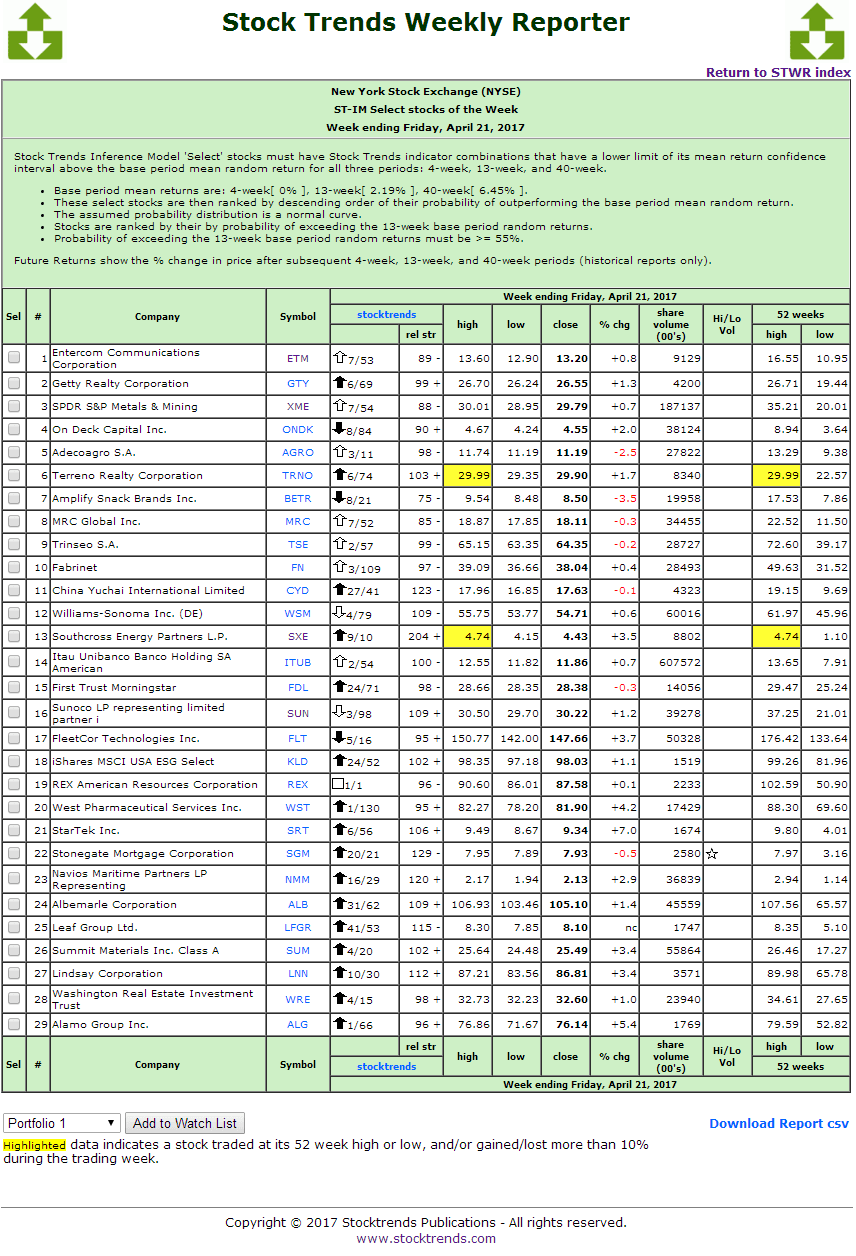Select the Getty Realty Corporation checkbox

[x=14, y=383]
